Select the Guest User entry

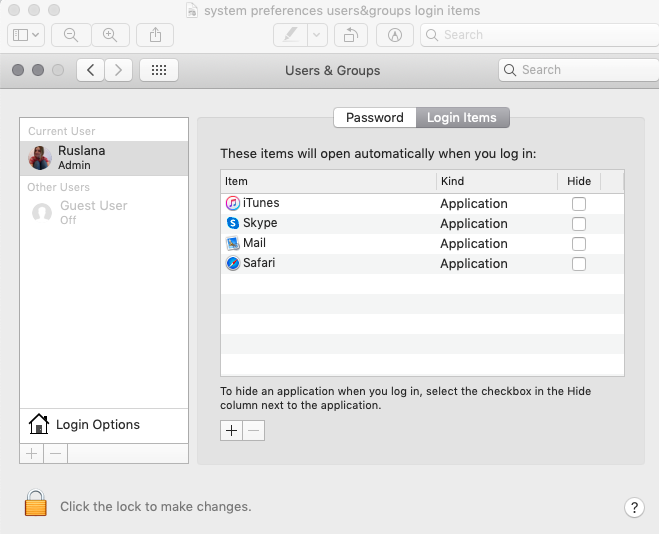pos(104,212)
